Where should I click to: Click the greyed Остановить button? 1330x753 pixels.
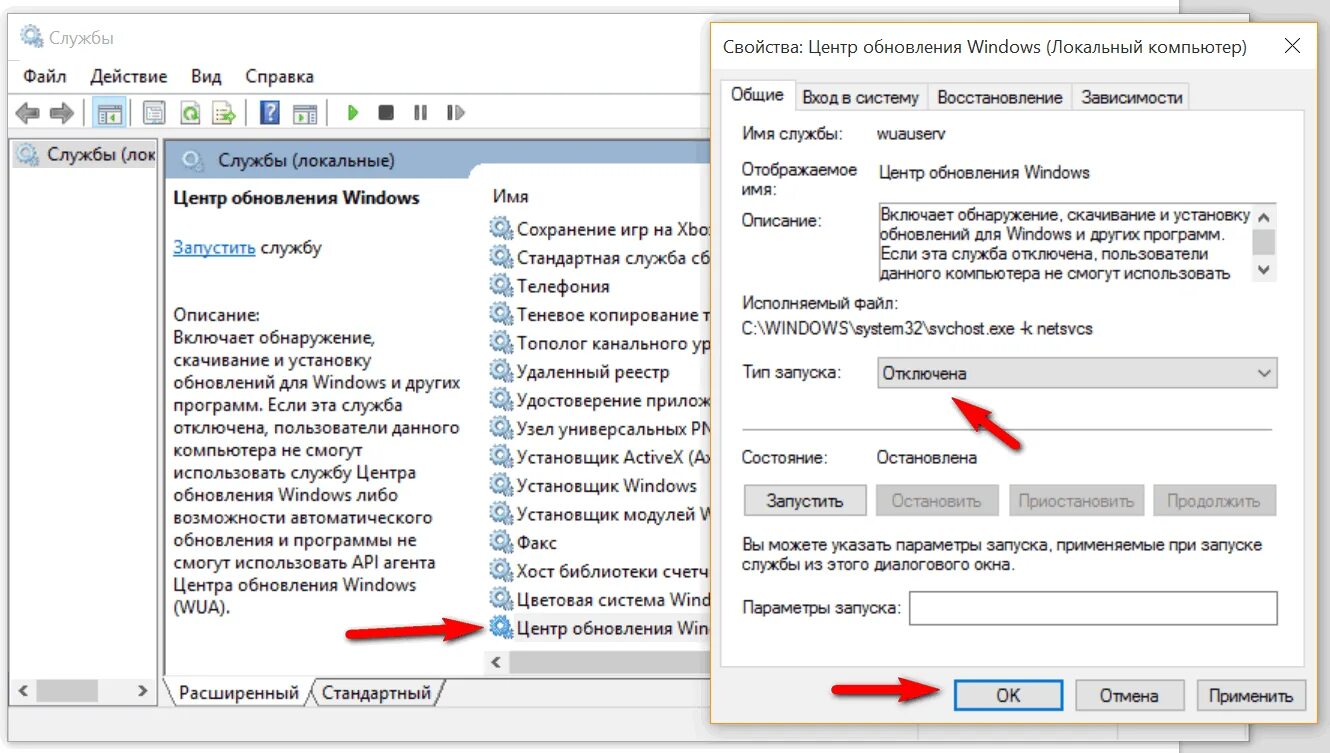(x=937, y=500)
